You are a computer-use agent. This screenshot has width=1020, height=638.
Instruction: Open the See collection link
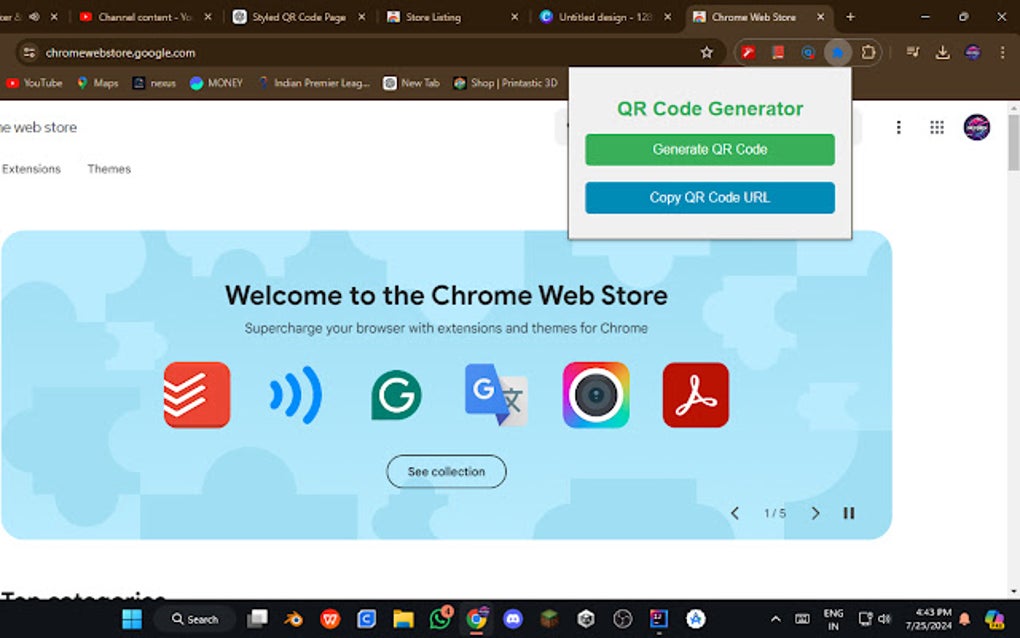click(446, 472)
